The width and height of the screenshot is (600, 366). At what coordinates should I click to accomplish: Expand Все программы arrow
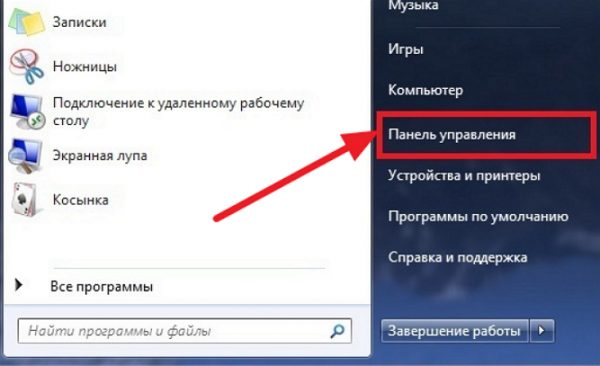[x=18, y=285]
